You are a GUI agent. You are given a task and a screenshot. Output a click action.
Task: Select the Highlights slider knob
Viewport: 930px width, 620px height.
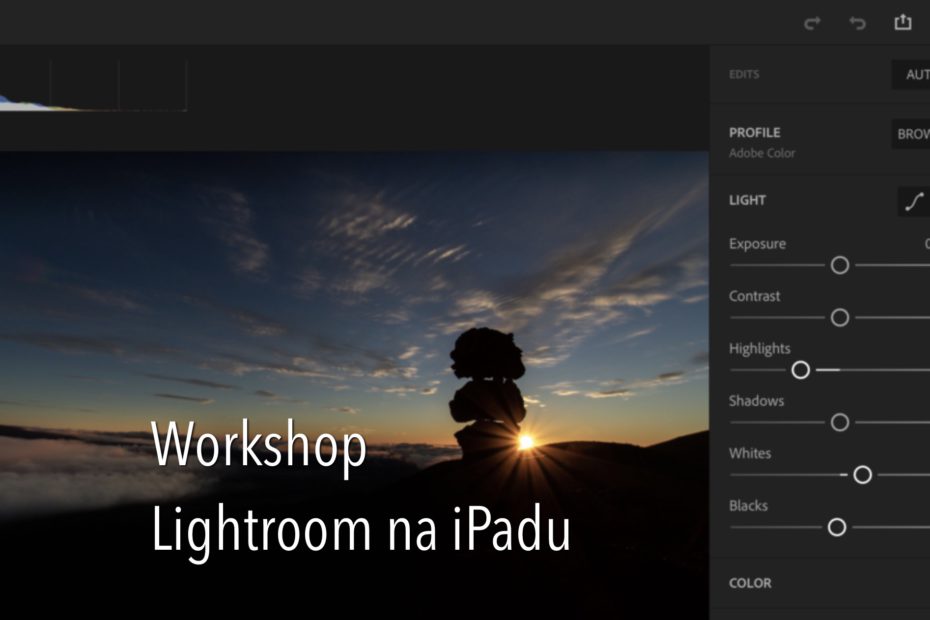[800, 370]
